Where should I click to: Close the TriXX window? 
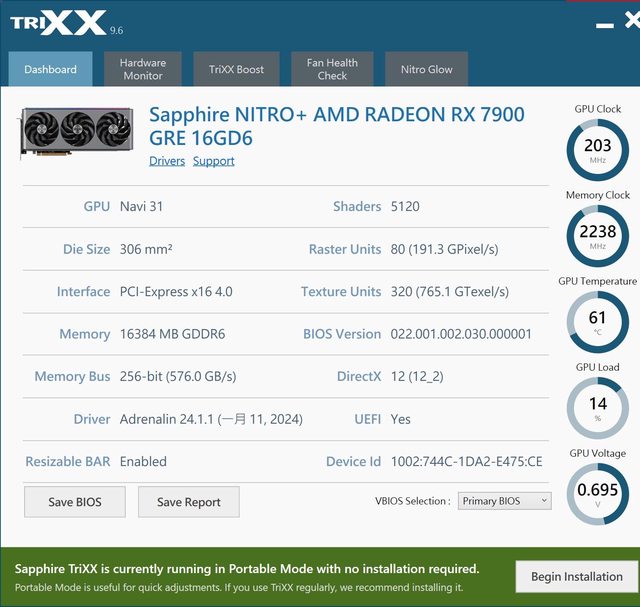click(632, 20)
